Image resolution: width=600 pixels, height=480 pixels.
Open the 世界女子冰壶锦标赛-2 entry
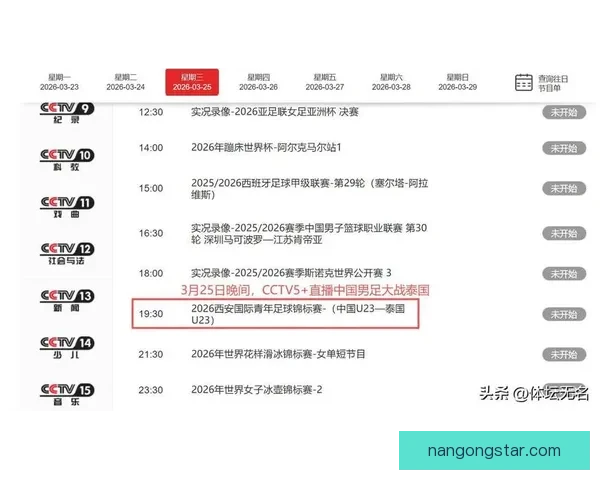coord(257,390)
